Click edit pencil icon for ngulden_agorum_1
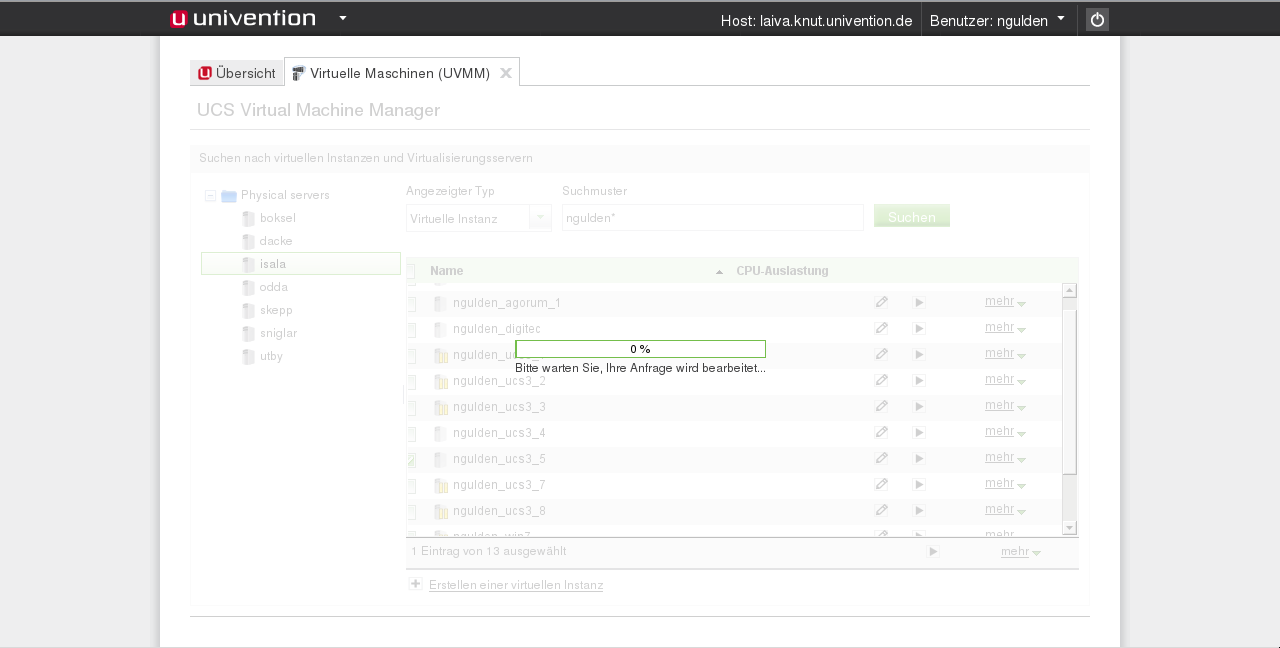 pyautogui.click(x=881, y=302)
